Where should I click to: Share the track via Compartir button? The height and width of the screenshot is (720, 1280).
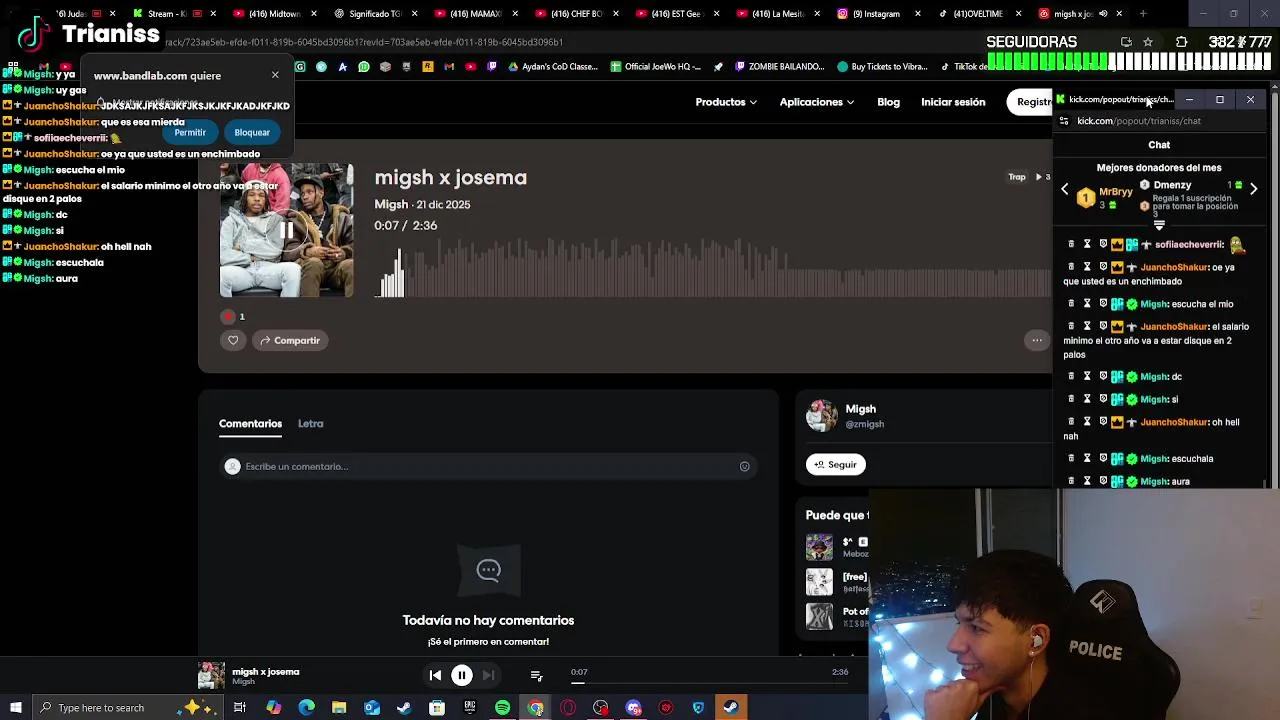290,340
